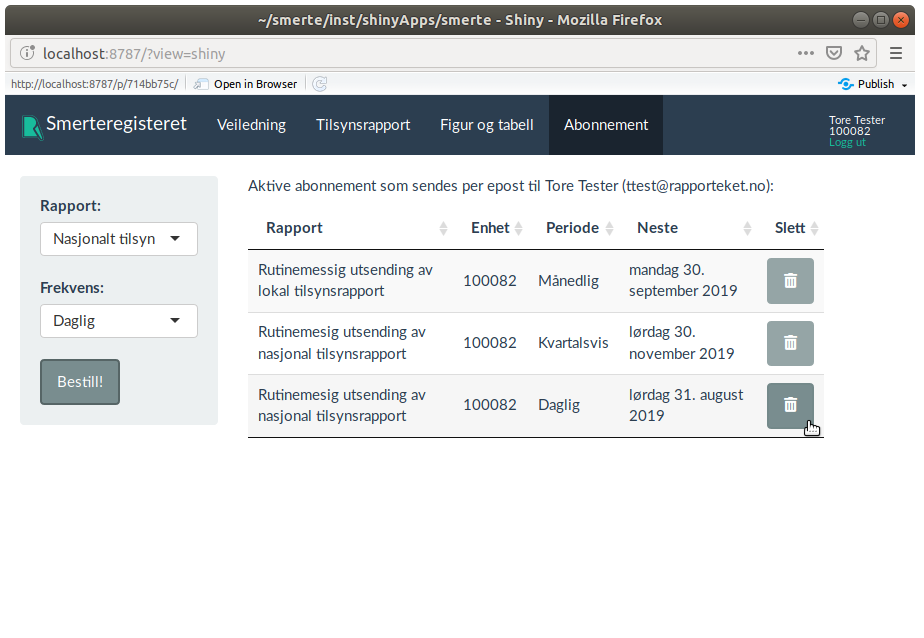924x638 pixels.
Task: Click Enhet 100082 in the Månedlig row
Action: tap(490, 281)
